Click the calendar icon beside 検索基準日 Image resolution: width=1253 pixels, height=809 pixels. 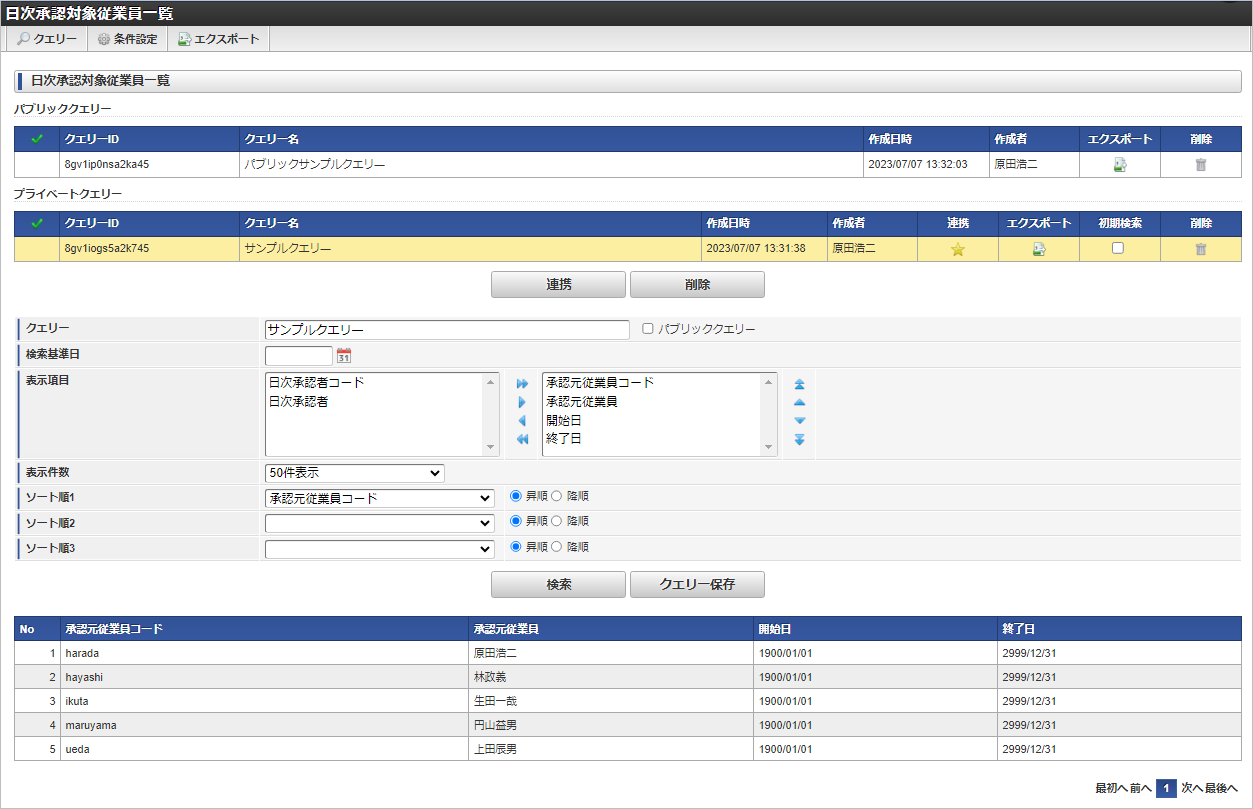pos(344,356)
